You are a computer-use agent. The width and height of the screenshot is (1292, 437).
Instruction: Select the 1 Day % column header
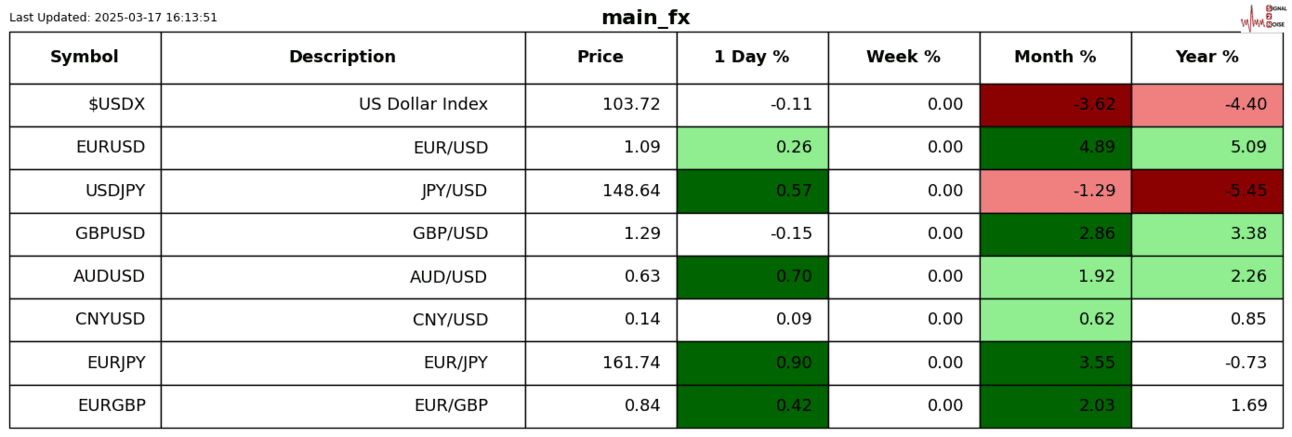pyautogui.click(x=751, y=58)
